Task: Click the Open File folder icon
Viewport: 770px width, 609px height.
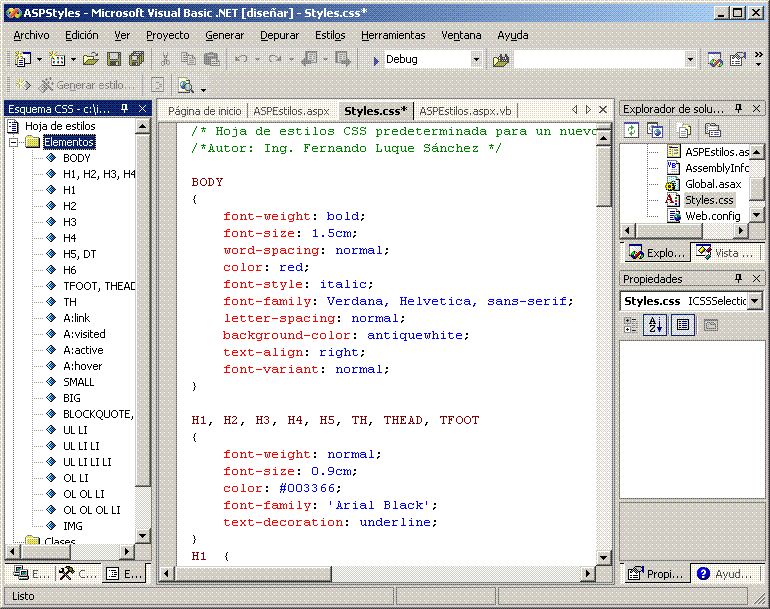Action: (x=90, y=59)
